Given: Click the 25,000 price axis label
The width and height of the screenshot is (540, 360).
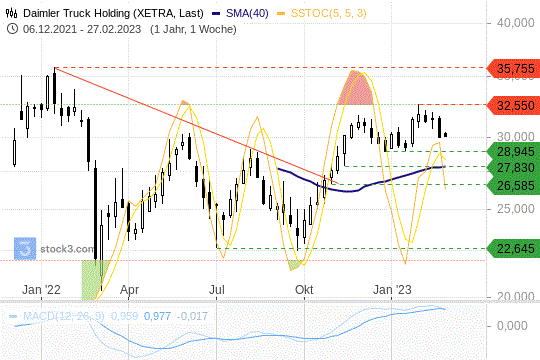Looking at the screenshot, I should pyautogui.click(x=516, y=208).
